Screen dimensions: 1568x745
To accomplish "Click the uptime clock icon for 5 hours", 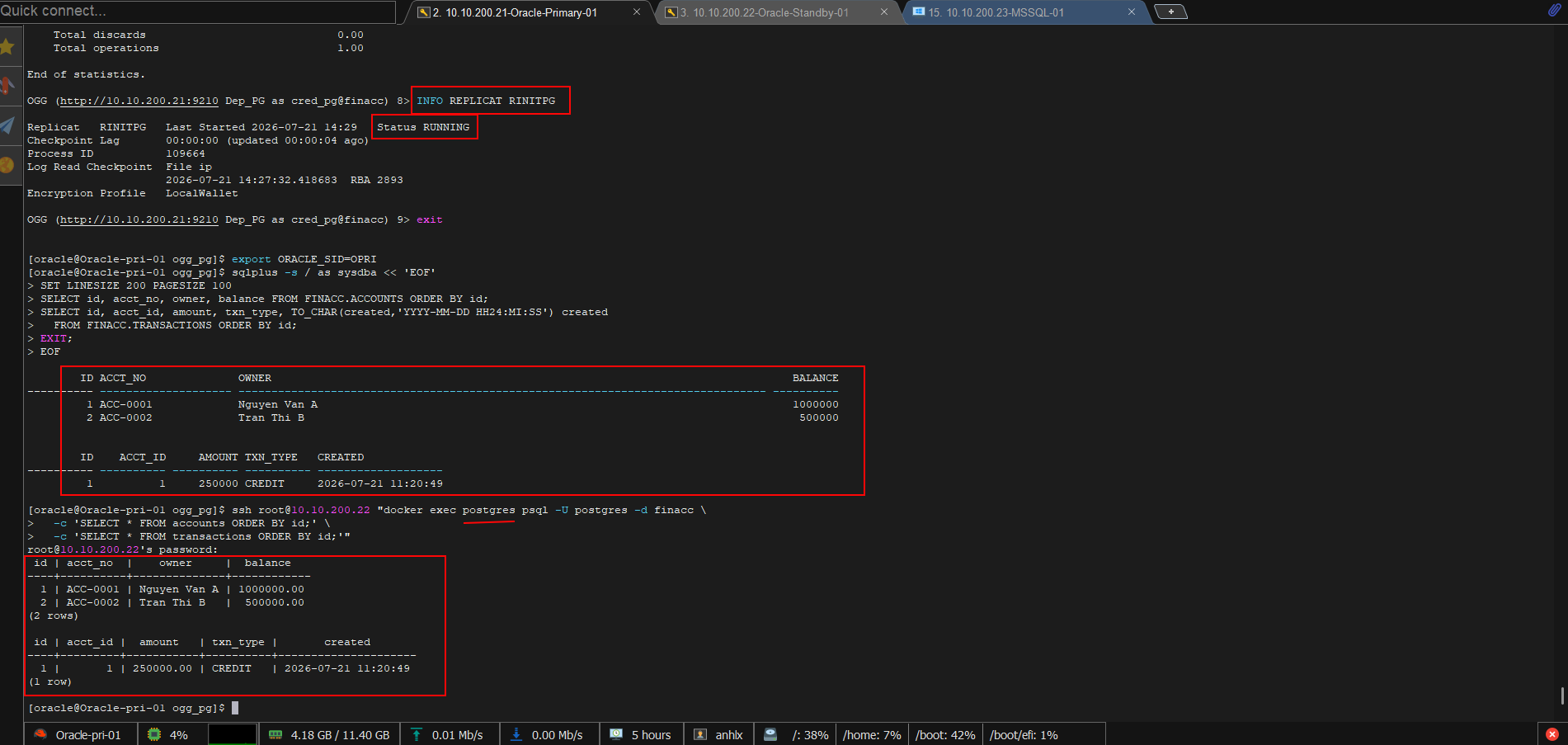I will (x=616, y=734).
